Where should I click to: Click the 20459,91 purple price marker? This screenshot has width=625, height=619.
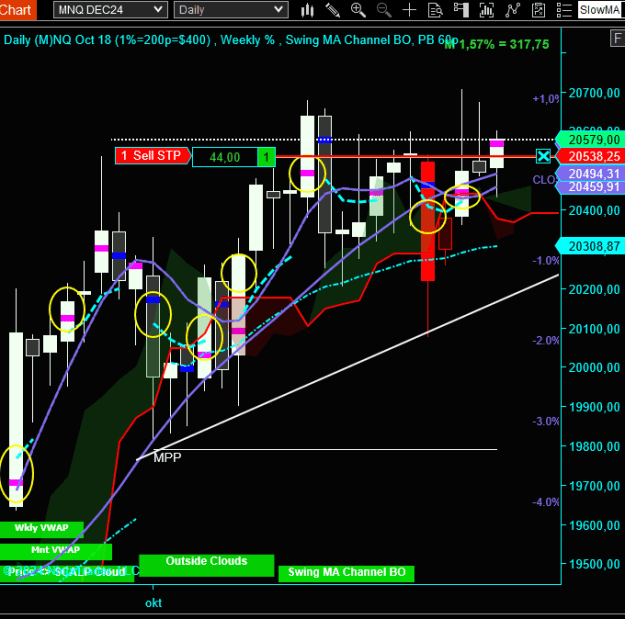pyautogui.click(x=592, y=187)
